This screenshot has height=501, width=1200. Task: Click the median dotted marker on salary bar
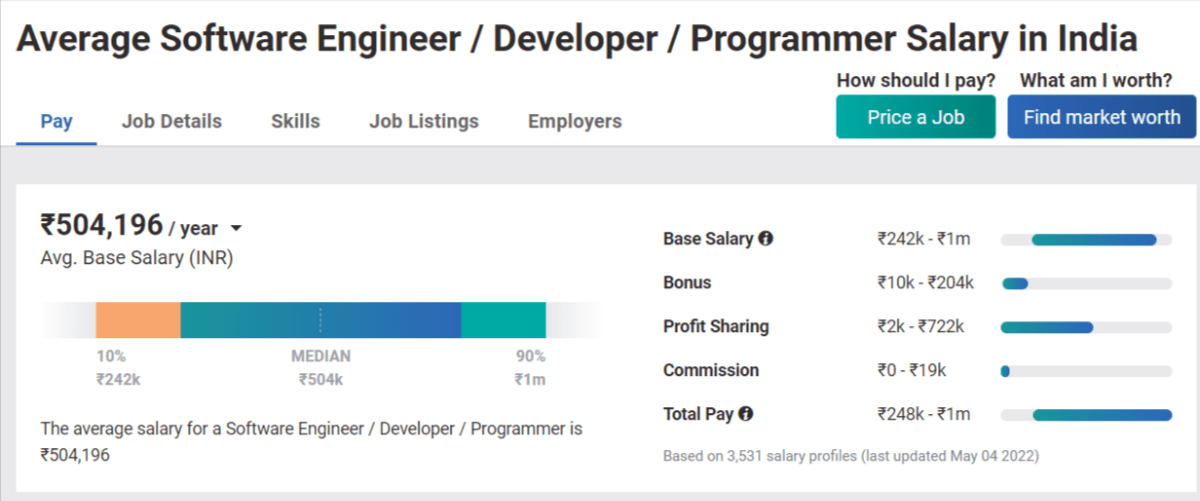(321, 320)
